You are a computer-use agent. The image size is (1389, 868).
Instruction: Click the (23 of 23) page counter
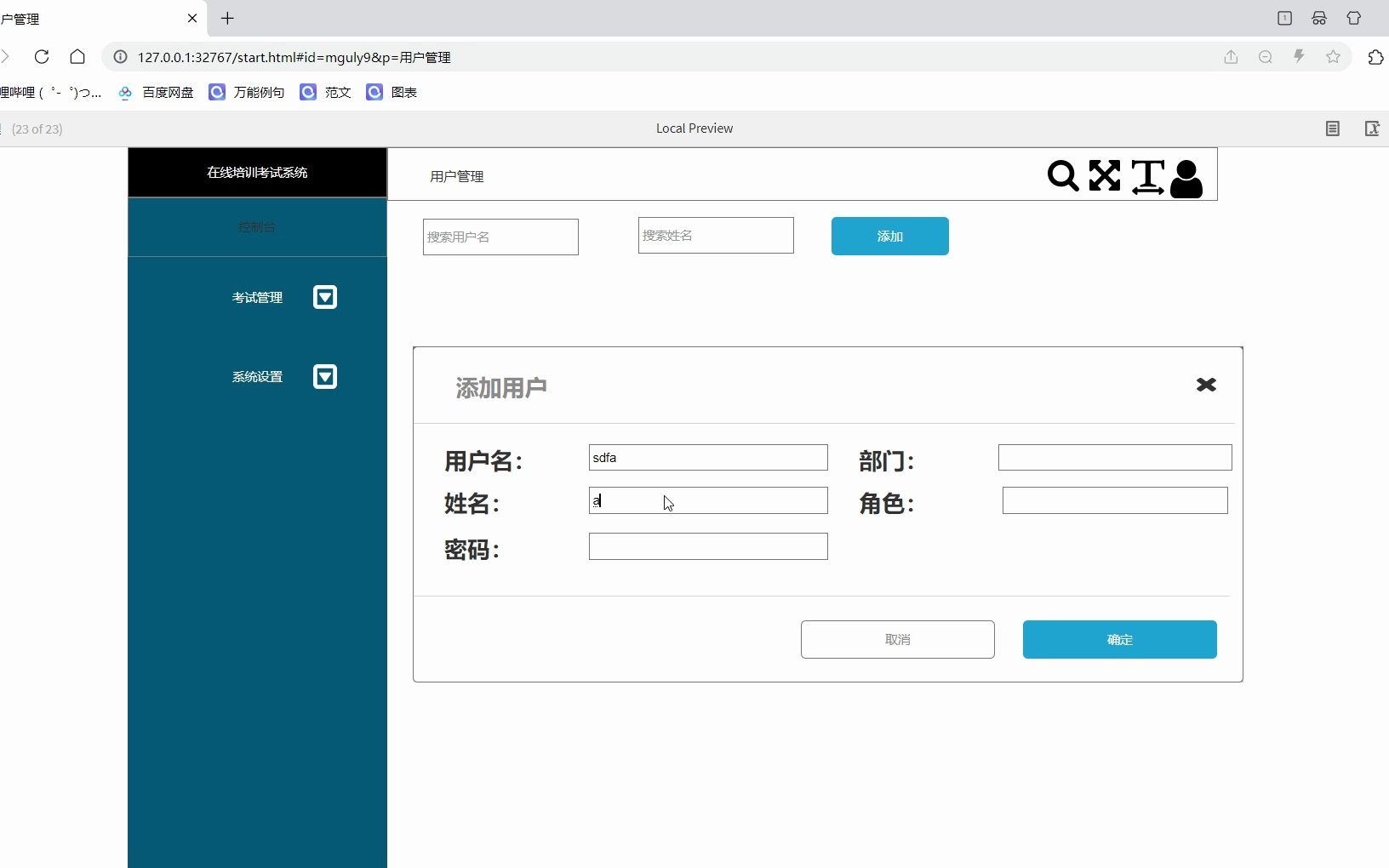(37, 128)
